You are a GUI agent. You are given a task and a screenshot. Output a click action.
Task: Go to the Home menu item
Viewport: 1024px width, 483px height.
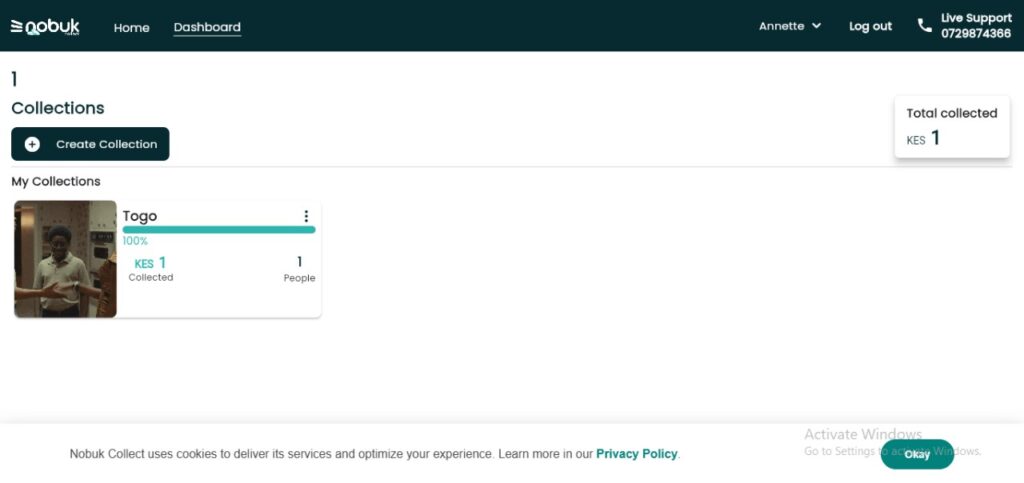coord(131,28)
